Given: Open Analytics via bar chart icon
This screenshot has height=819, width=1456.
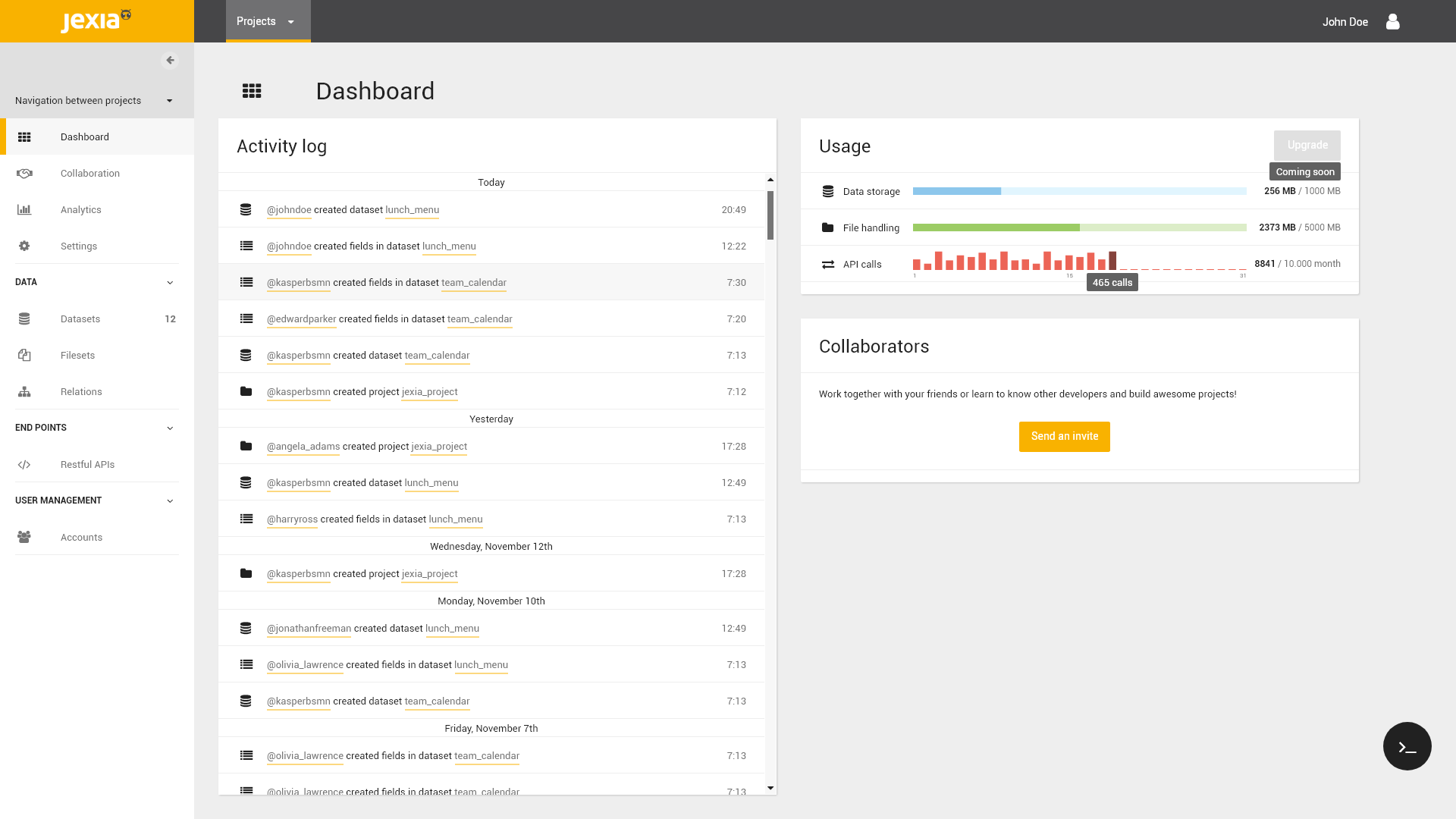Looking at the screenshot, I should pos(24,210).
